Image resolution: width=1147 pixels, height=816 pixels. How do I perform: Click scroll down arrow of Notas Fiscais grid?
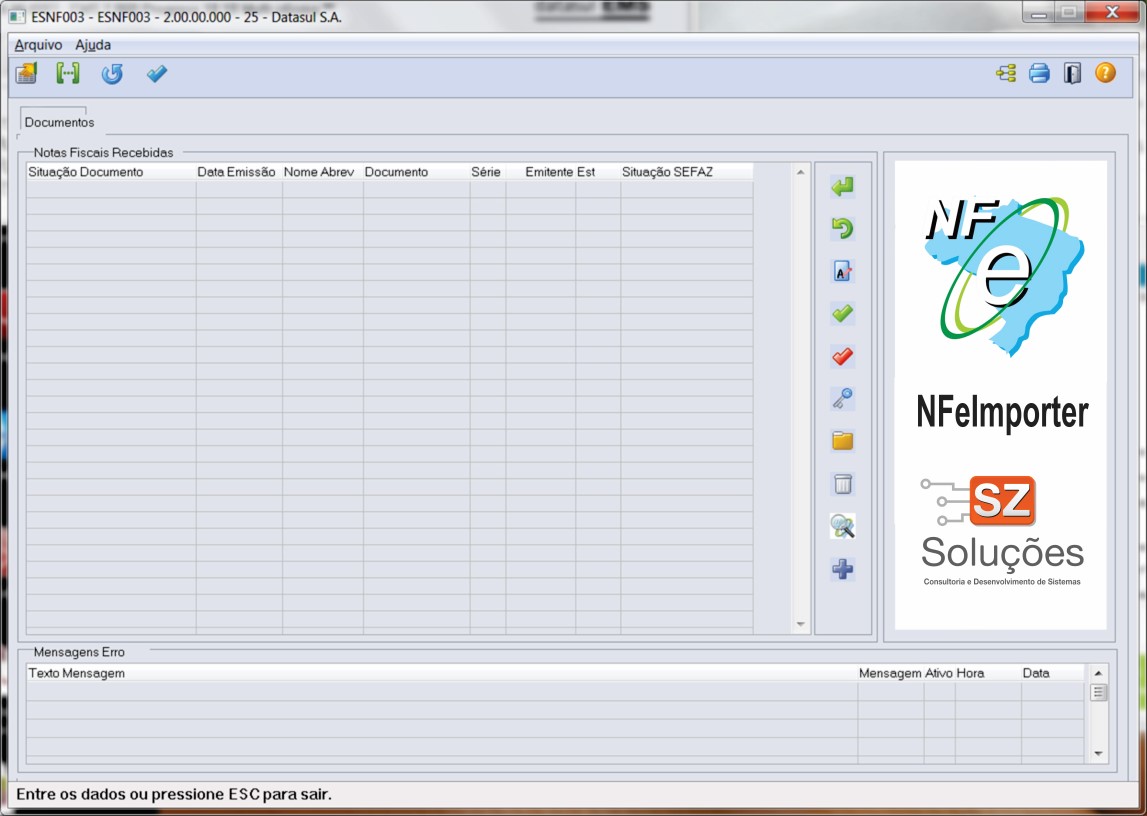coord(800,624)
